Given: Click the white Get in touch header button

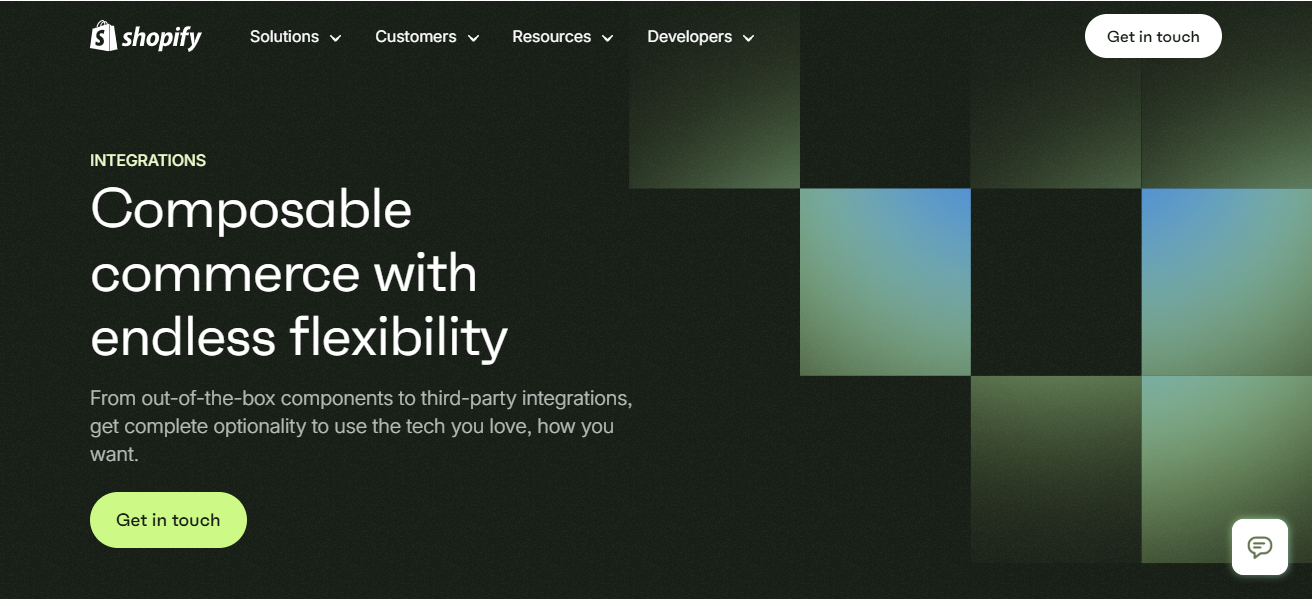Looking at the screenshot, I should [x=1153, y=35].
